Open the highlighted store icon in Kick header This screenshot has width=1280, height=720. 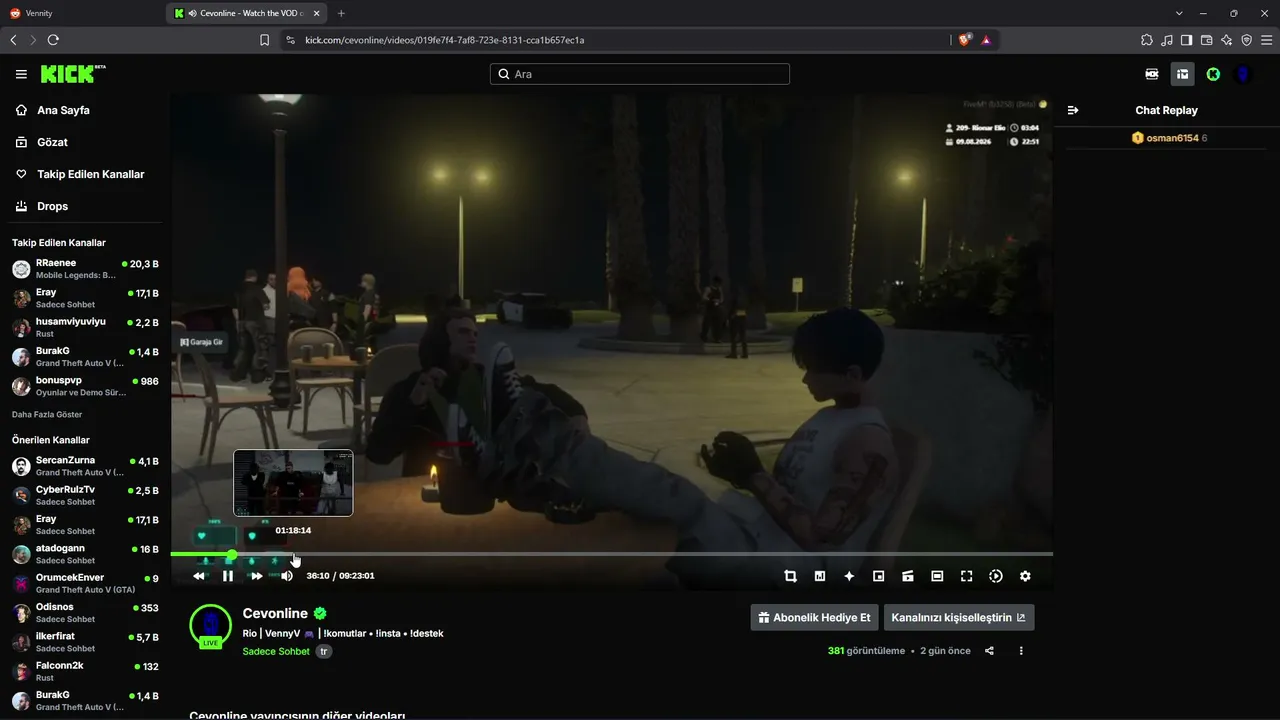[1182, 74]
